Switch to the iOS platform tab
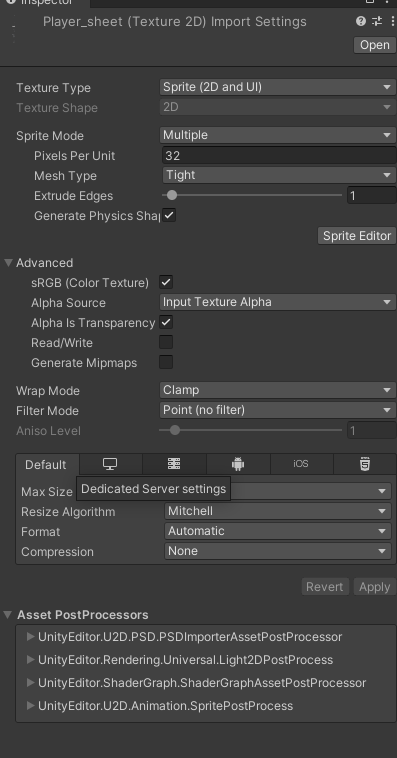The height and width of the screenshot is (758, 397). (301, 464)
